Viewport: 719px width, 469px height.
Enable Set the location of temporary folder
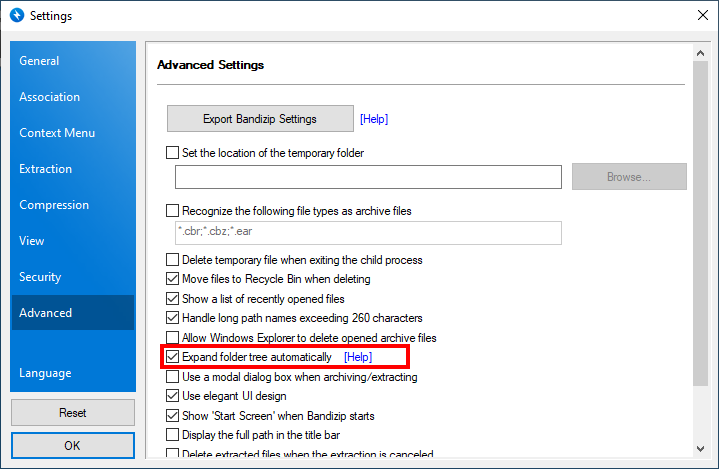(x=173, y=153)
